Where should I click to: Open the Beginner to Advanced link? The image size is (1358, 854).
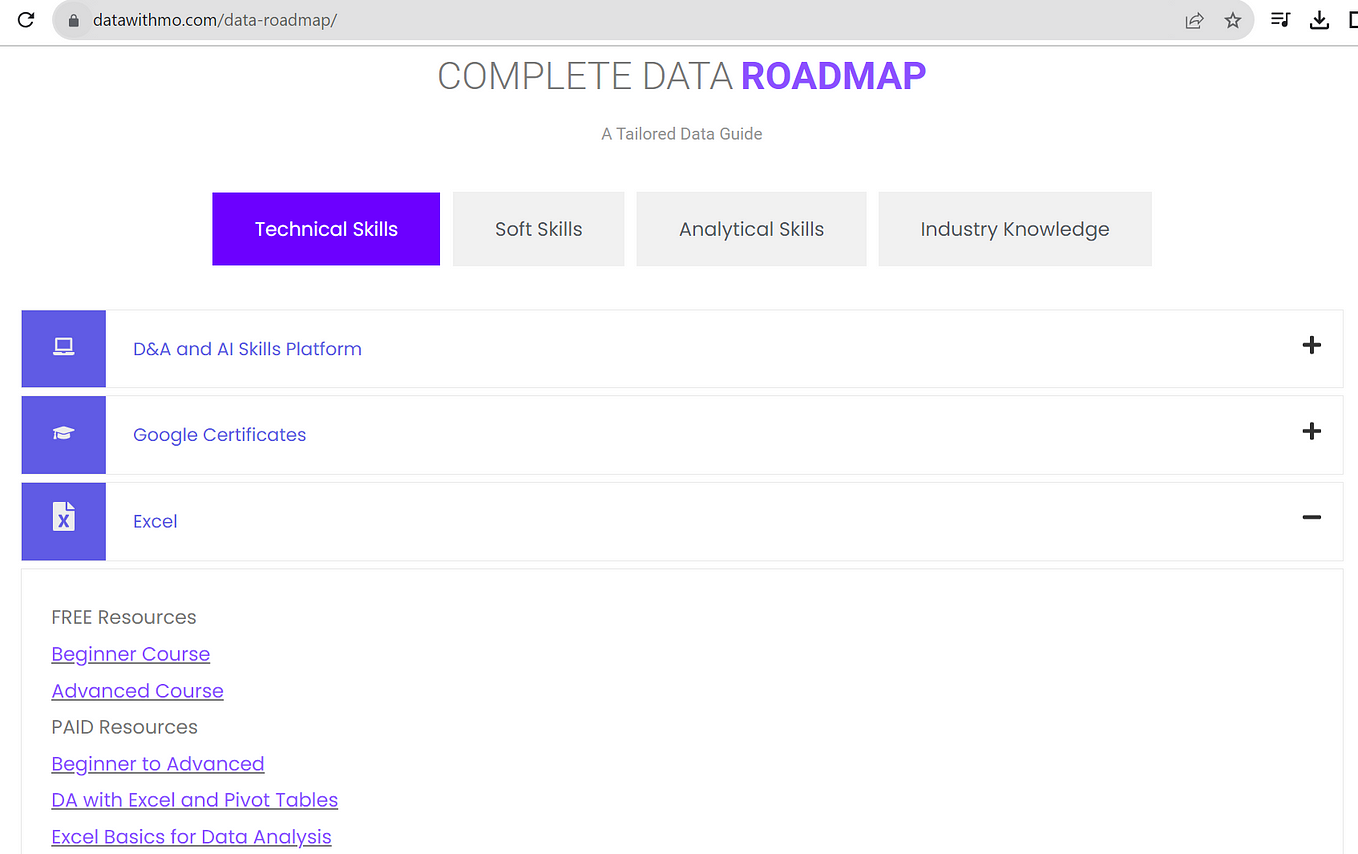(158, 764)
